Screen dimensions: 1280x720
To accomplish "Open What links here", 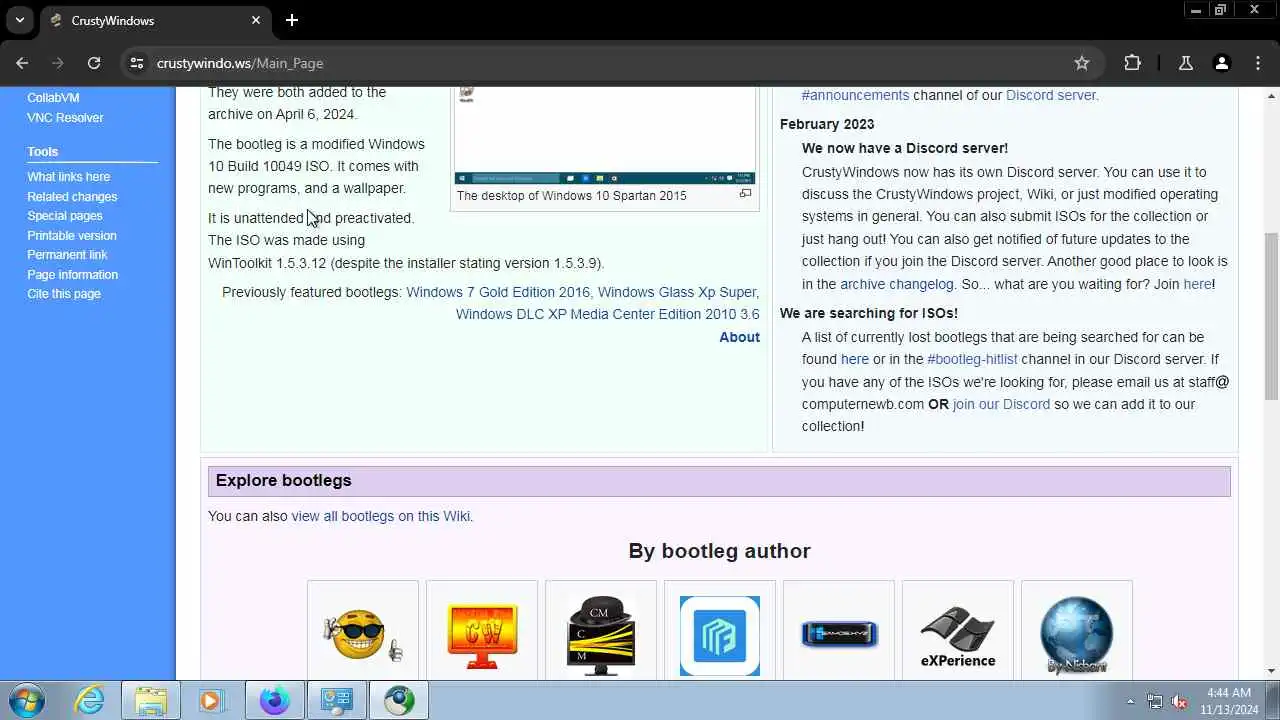I will pyautogui.click(x=68, y=177).
